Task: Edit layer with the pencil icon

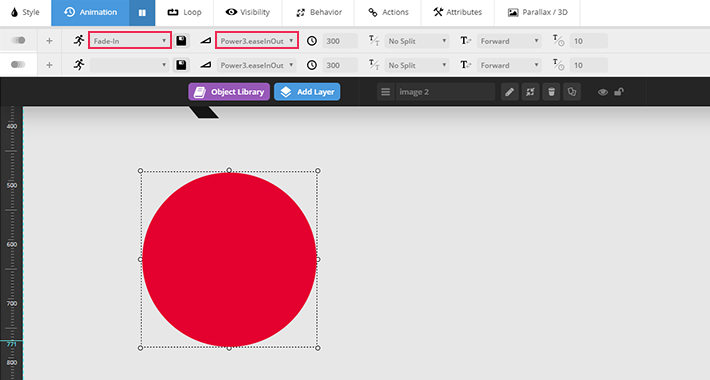Action: tap(509, 92)
